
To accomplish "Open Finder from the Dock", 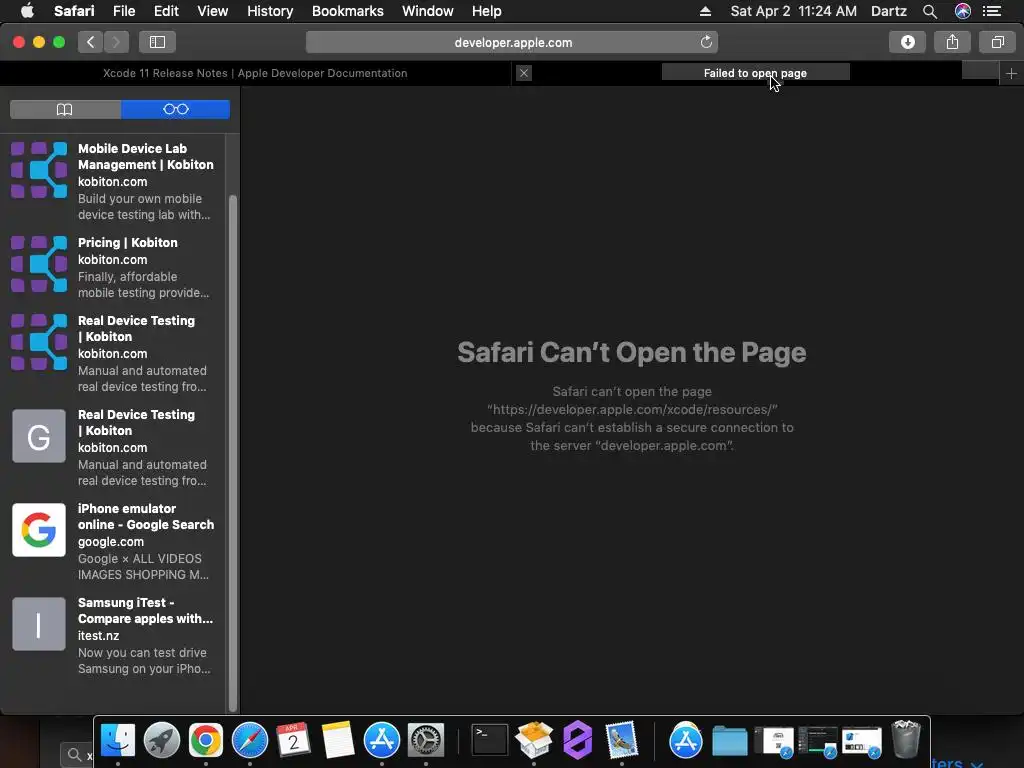I will pos(118,740).
